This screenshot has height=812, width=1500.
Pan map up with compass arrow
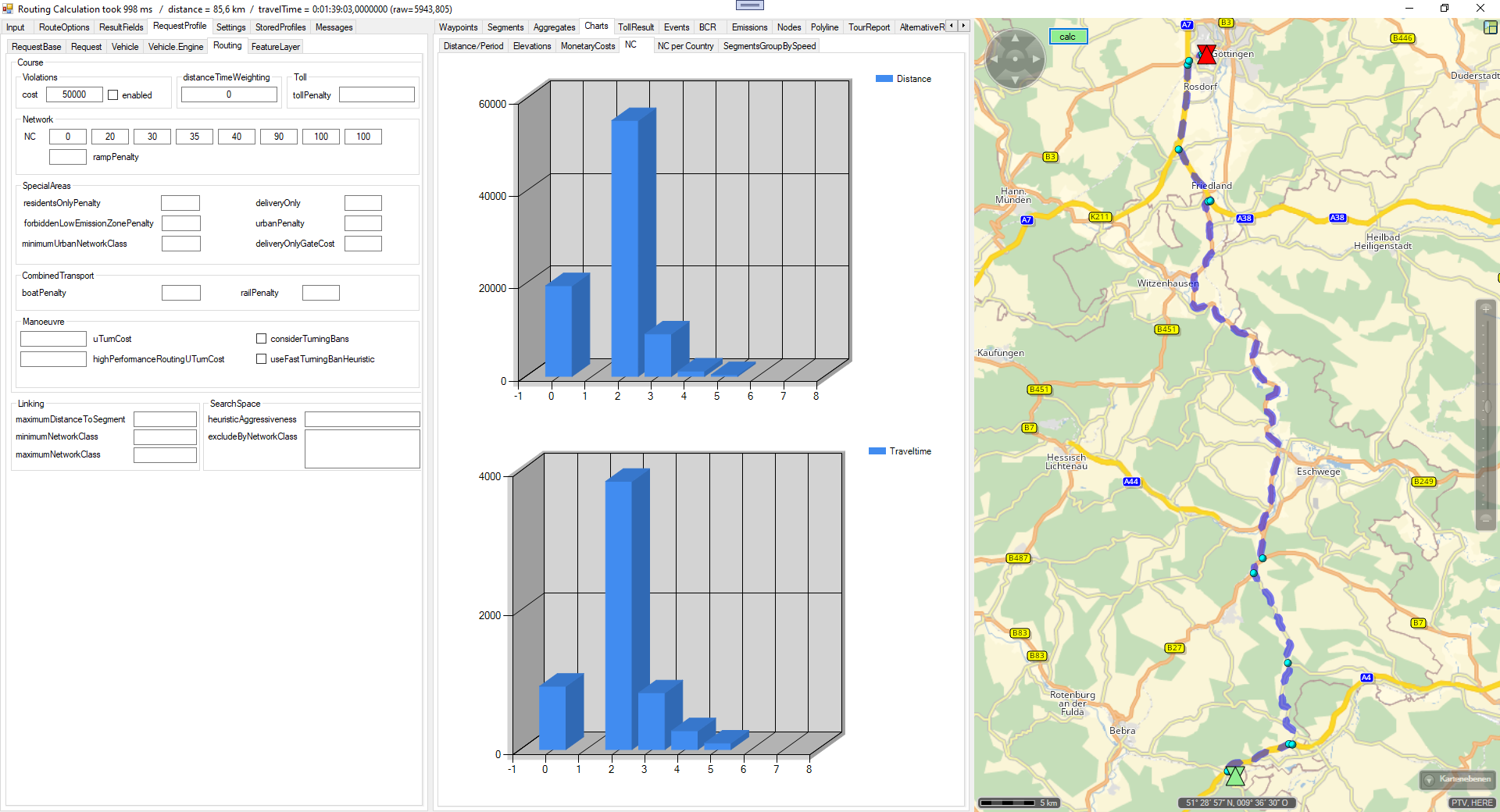coord(1015,37)
